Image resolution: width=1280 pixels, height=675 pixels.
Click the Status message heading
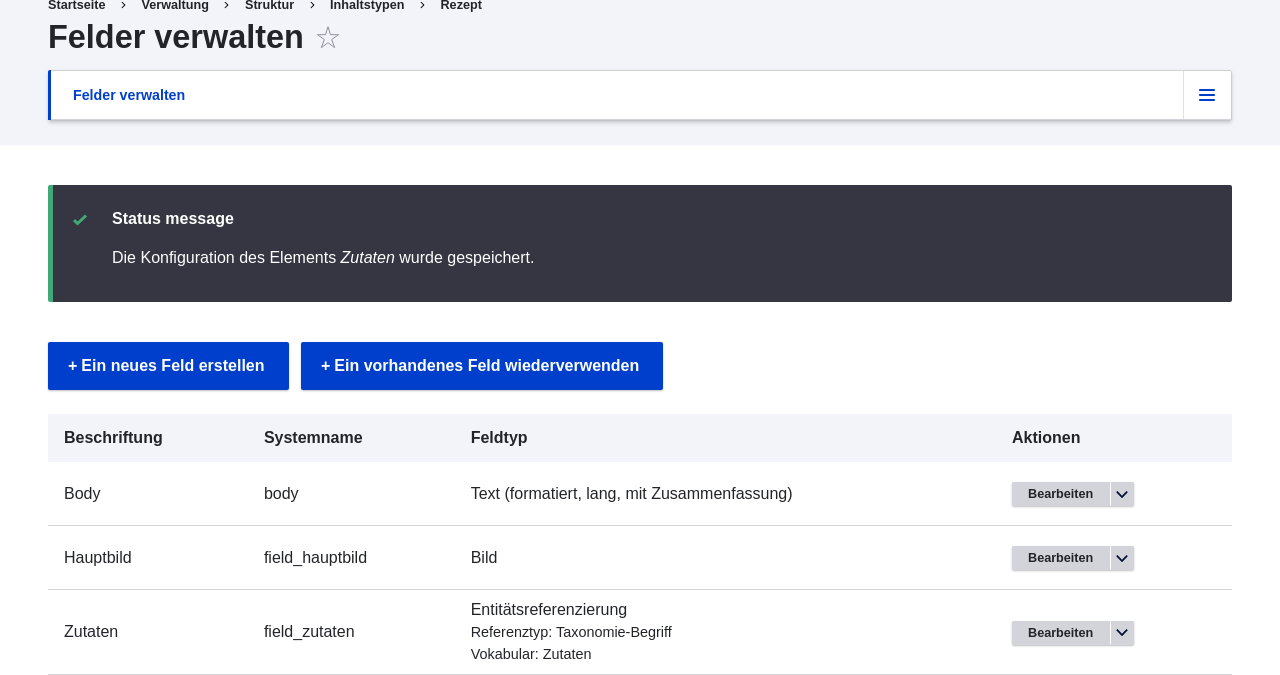tap(173, 219)
